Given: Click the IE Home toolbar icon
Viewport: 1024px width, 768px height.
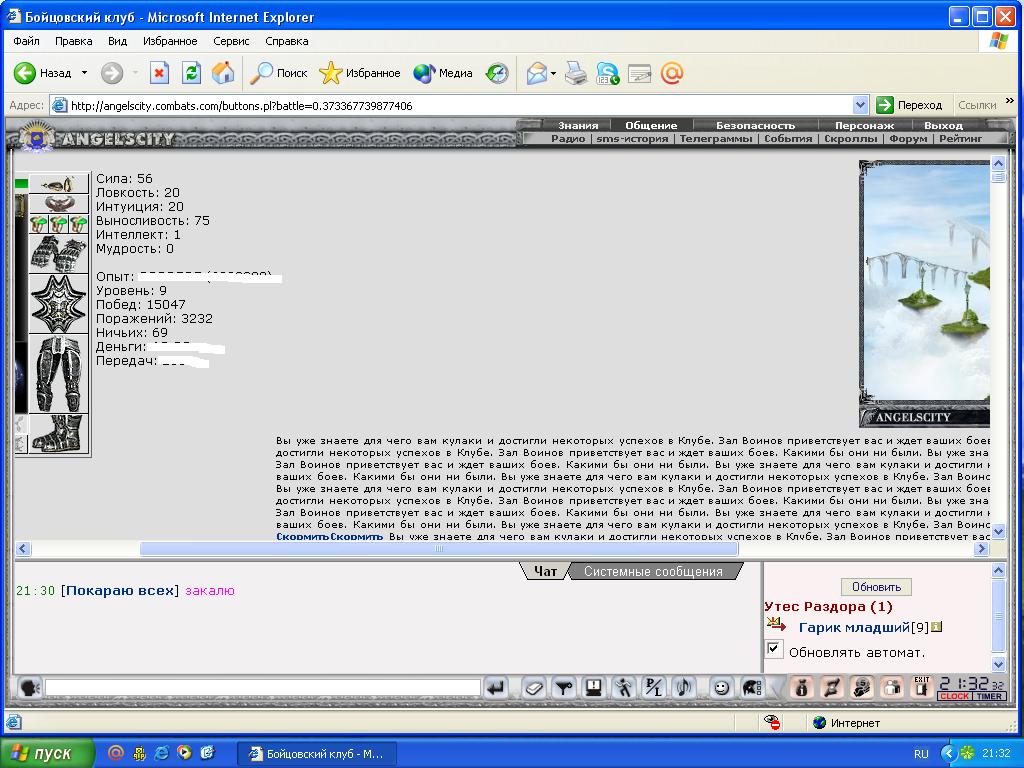Looking at the screenshot, I should (x=223, y=73).
